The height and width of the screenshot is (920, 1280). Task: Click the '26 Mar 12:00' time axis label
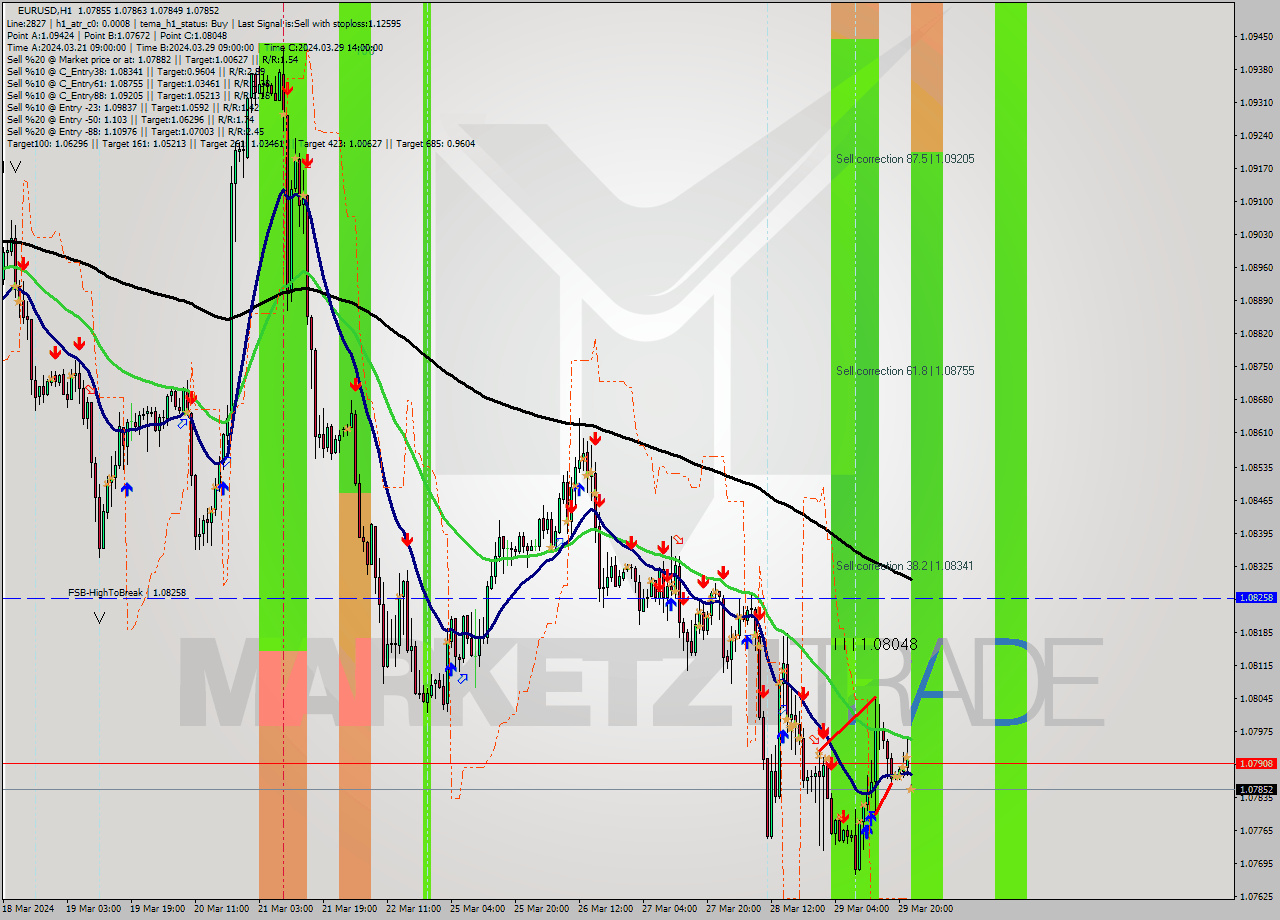(x=605, y=909)
